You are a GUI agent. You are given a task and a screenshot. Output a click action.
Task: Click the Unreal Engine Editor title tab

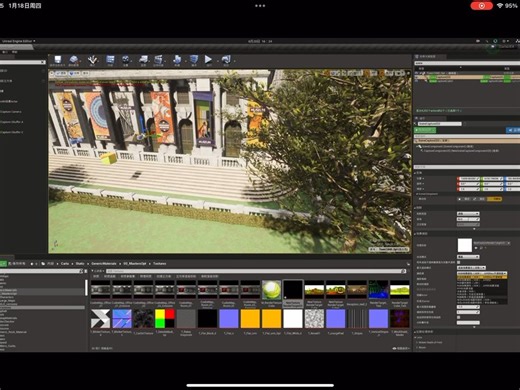(x=17, y=41)
